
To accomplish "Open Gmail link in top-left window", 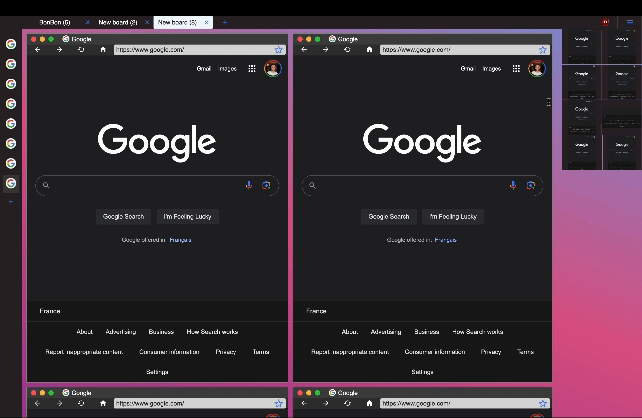I will pyautogui.click(x=203, y=68).
